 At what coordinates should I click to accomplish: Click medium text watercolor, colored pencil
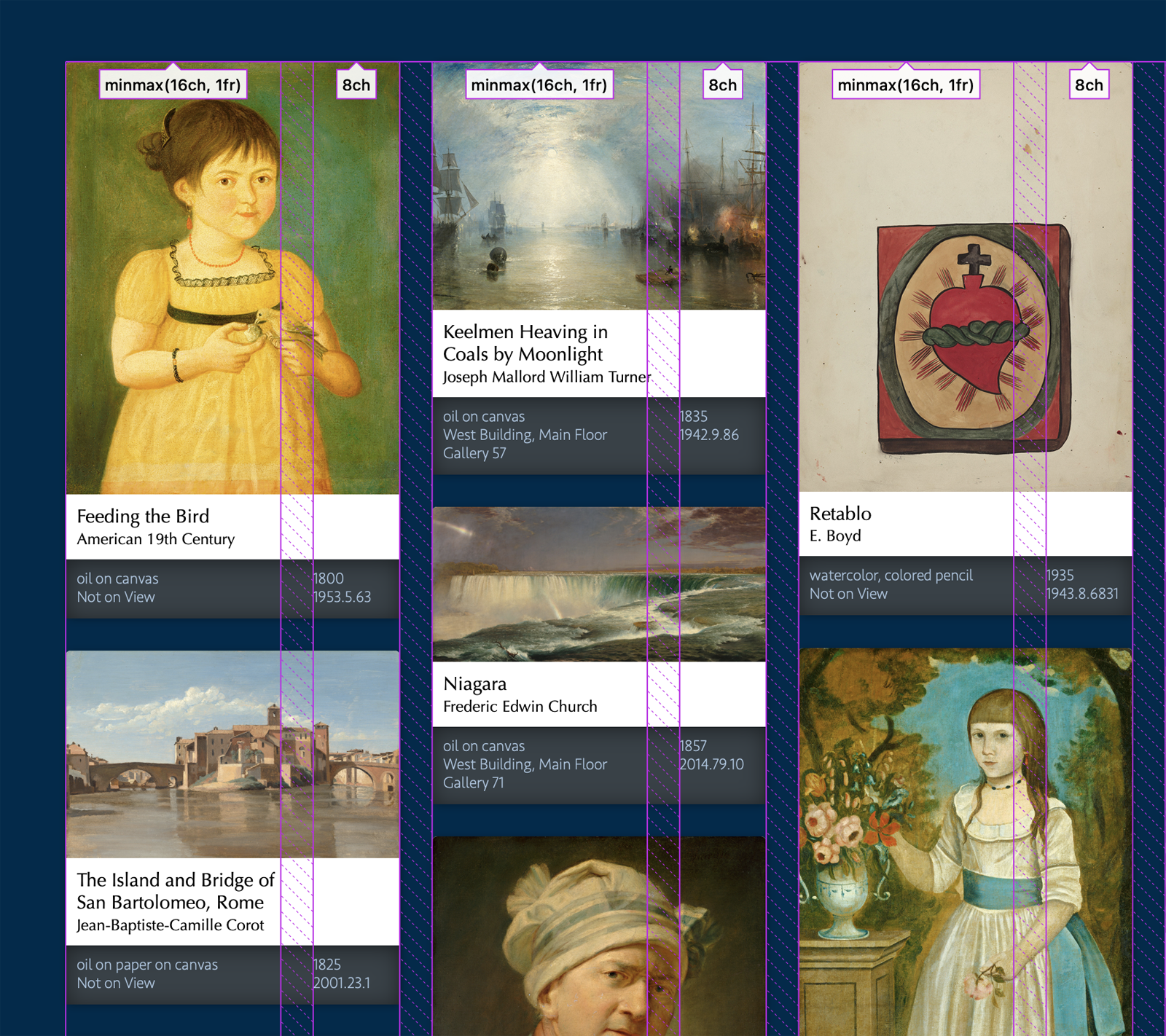pyautogui.click(x=891, y=576)
